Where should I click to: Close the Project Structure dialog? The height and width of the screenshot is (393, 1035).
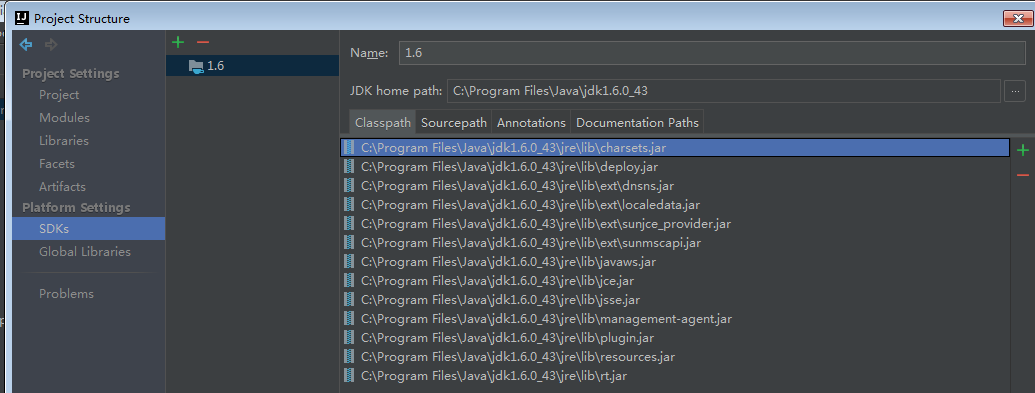[1017, 19]
